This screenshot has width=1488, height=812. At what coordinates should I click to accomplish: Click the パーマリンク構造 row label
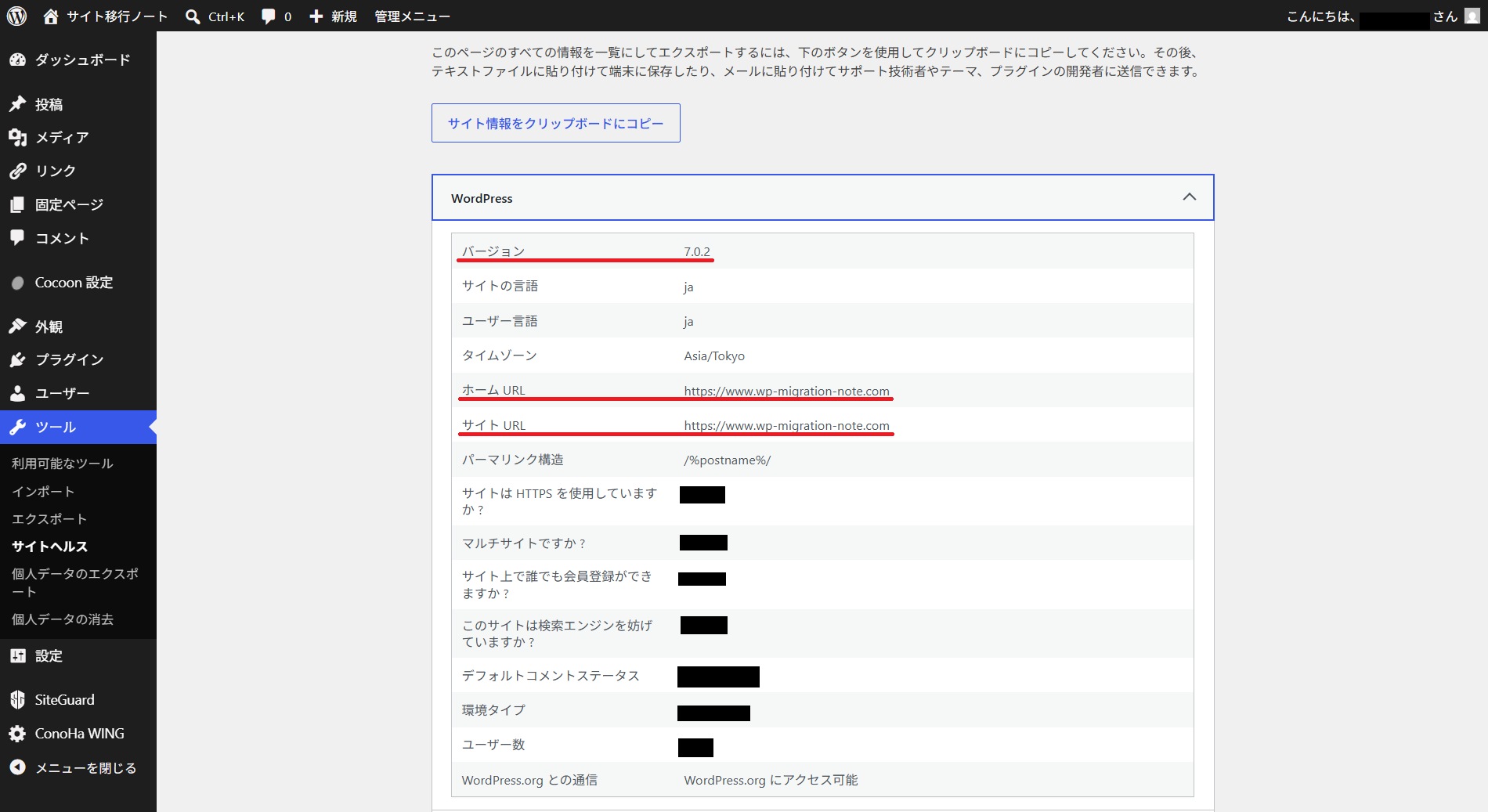click(512, 460)
